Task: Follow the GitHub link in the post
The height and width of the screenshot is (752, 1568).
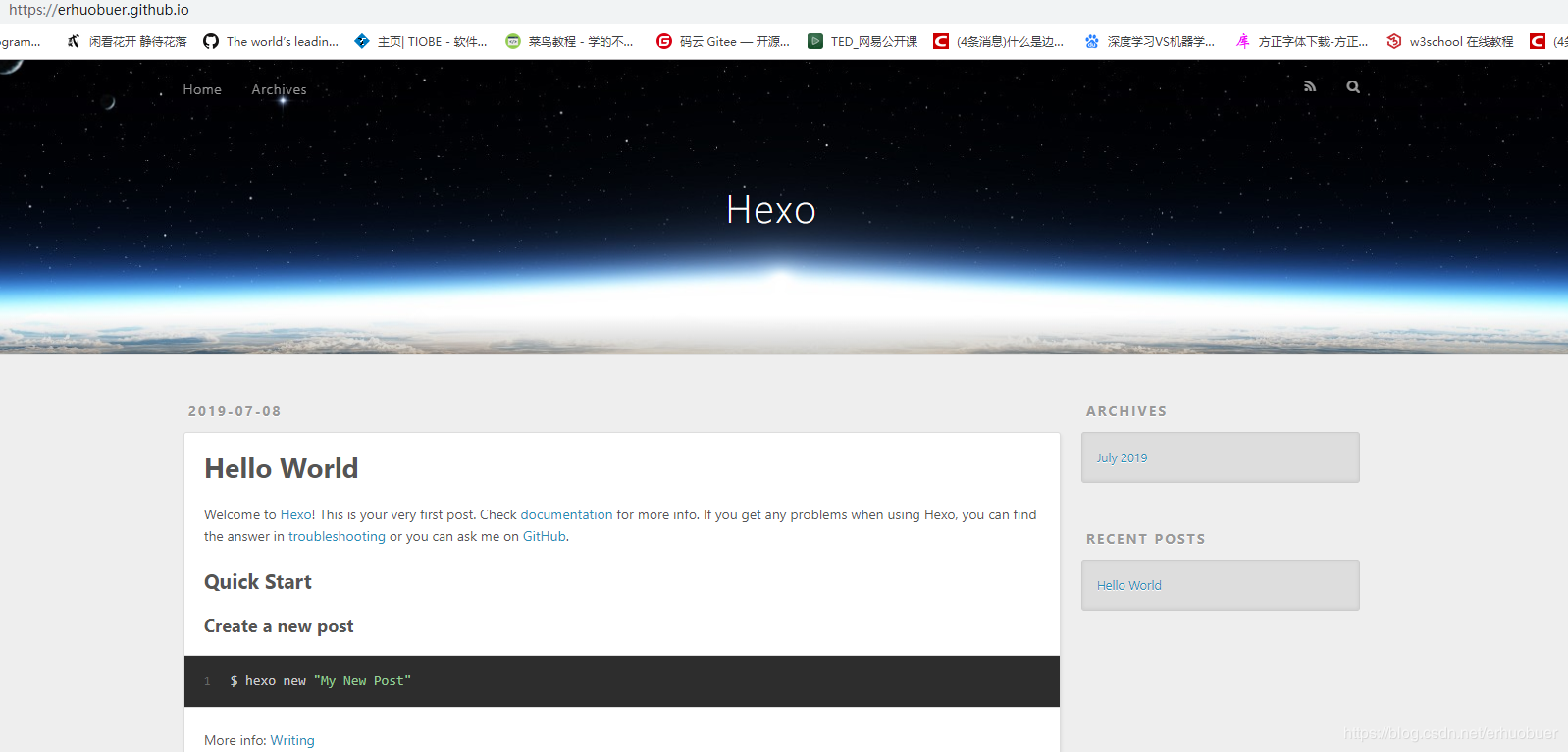Action: tap(545, 536)
